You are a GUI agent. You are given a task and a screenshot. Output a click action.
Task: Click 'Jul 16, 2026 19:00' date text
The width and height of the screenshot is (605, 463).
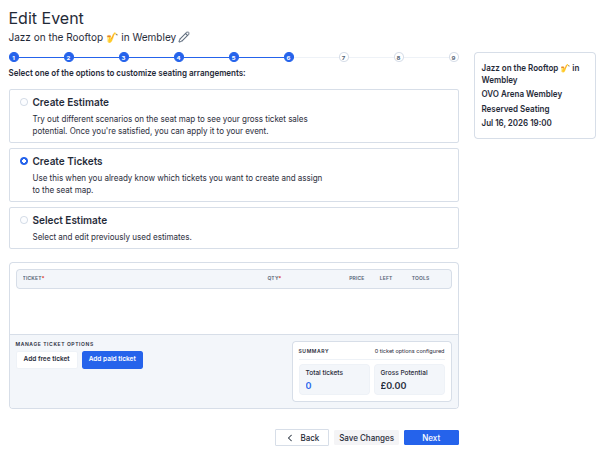(516, 123)
